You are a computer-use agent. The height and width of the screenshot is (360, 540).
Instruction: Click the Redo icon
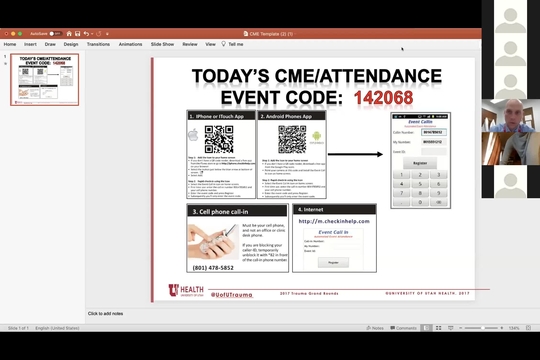[99, 33]
